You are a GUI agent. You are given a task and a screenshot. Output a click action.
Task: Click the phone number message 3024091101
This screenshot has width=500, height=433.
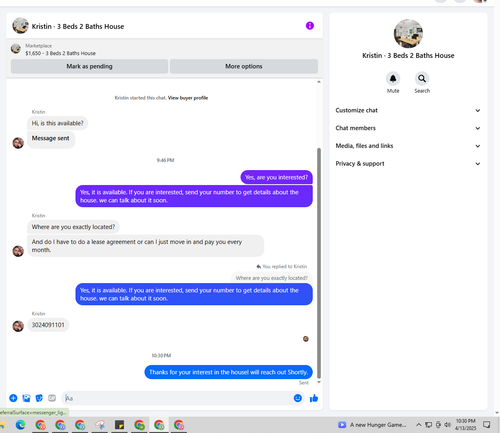(48, 325)
